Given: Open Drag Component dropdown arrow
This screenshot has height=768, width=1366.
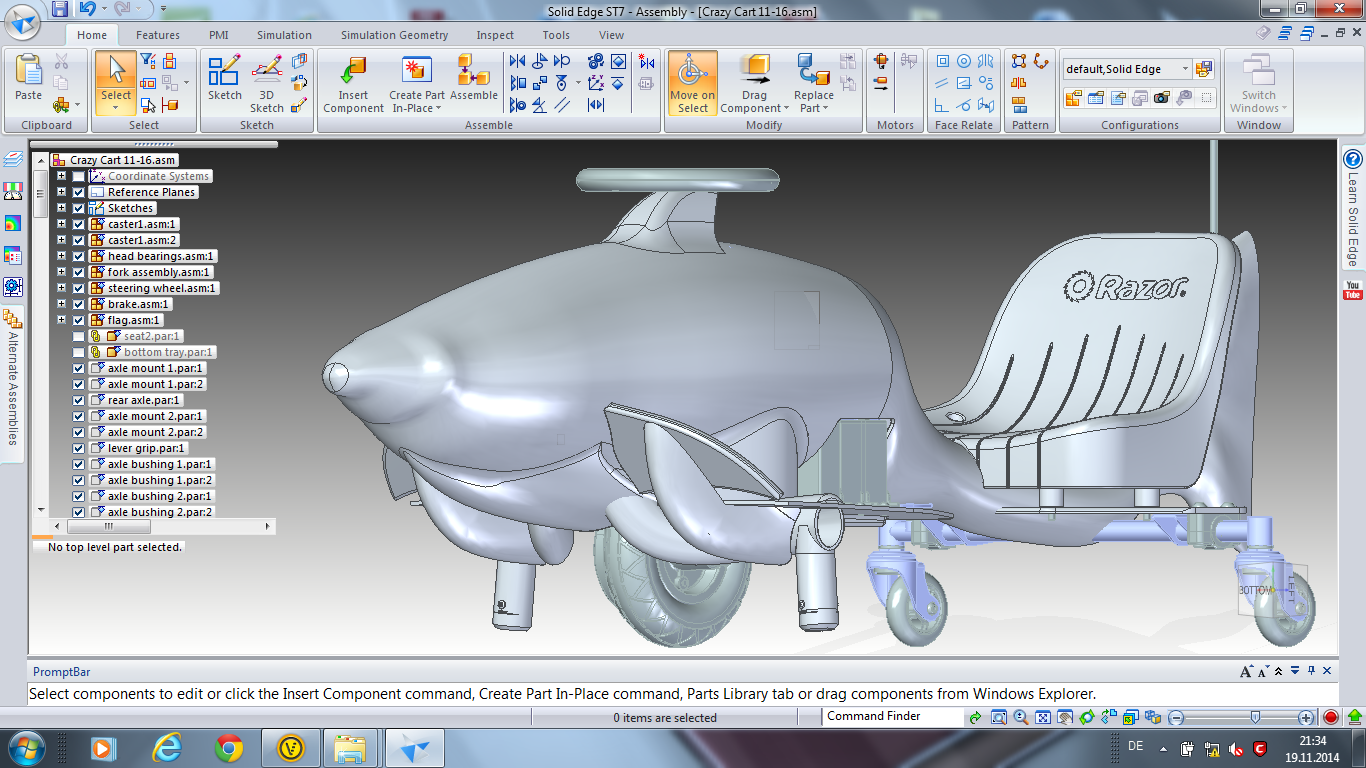Looking at the screenshot, I should point(785,108).
